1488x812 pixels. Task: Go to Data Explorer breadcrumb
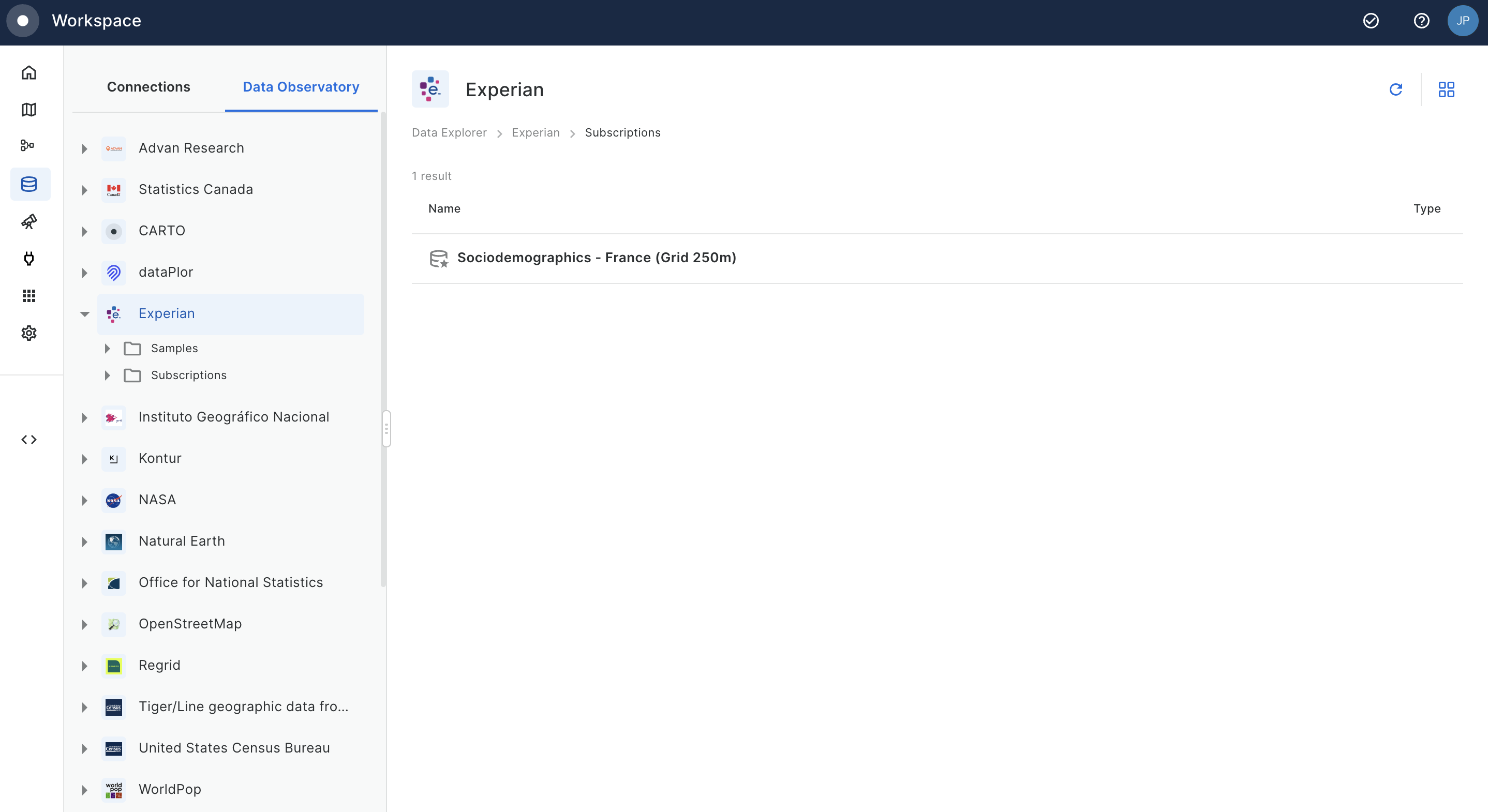click(449, 132)
